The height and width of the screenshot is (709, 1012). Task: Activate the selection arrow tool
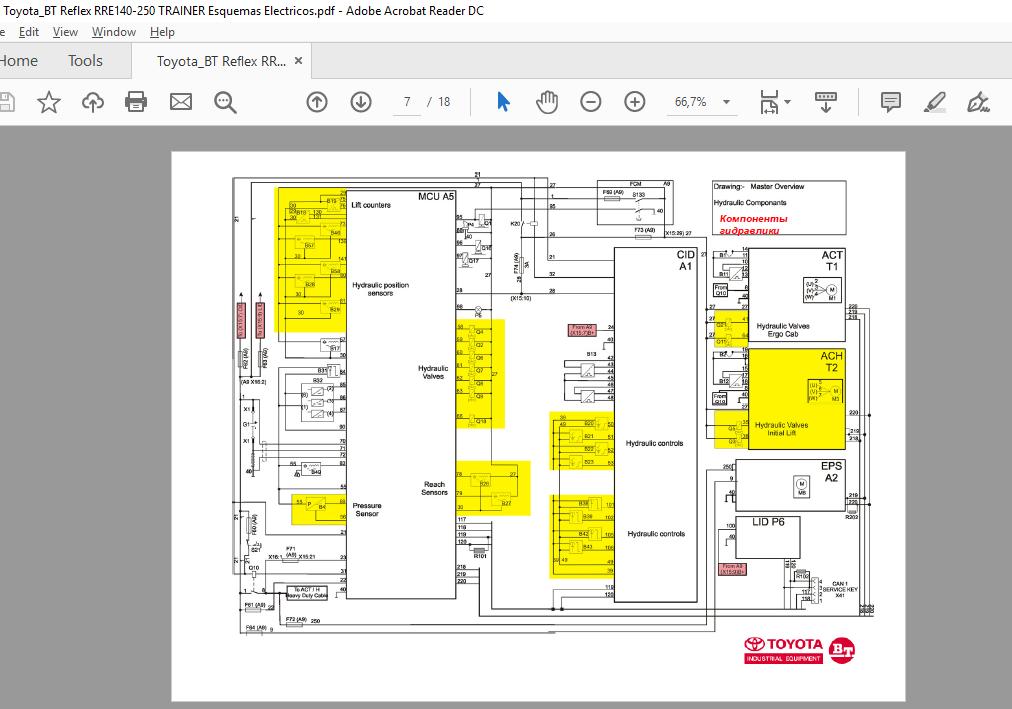(x=503, y=102)
